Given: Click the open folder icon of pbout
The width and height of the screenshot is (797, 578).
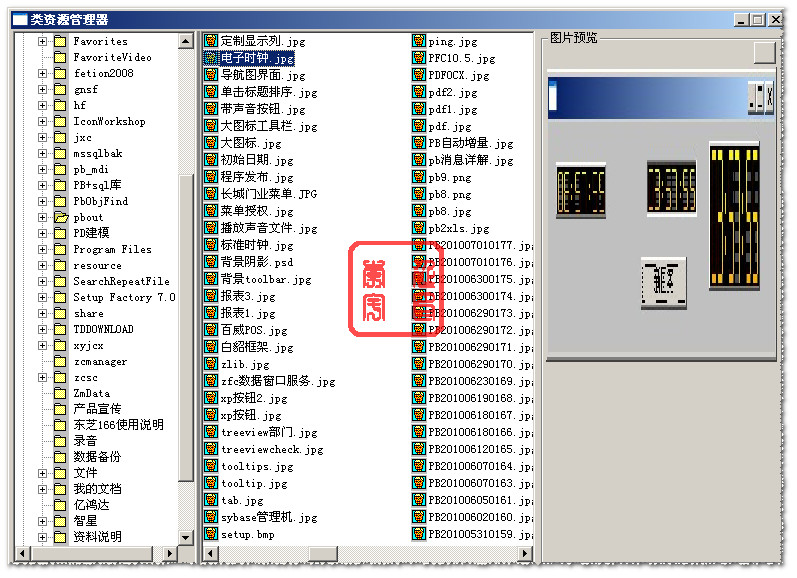Looking at the screenshot, I should [61, 217].
